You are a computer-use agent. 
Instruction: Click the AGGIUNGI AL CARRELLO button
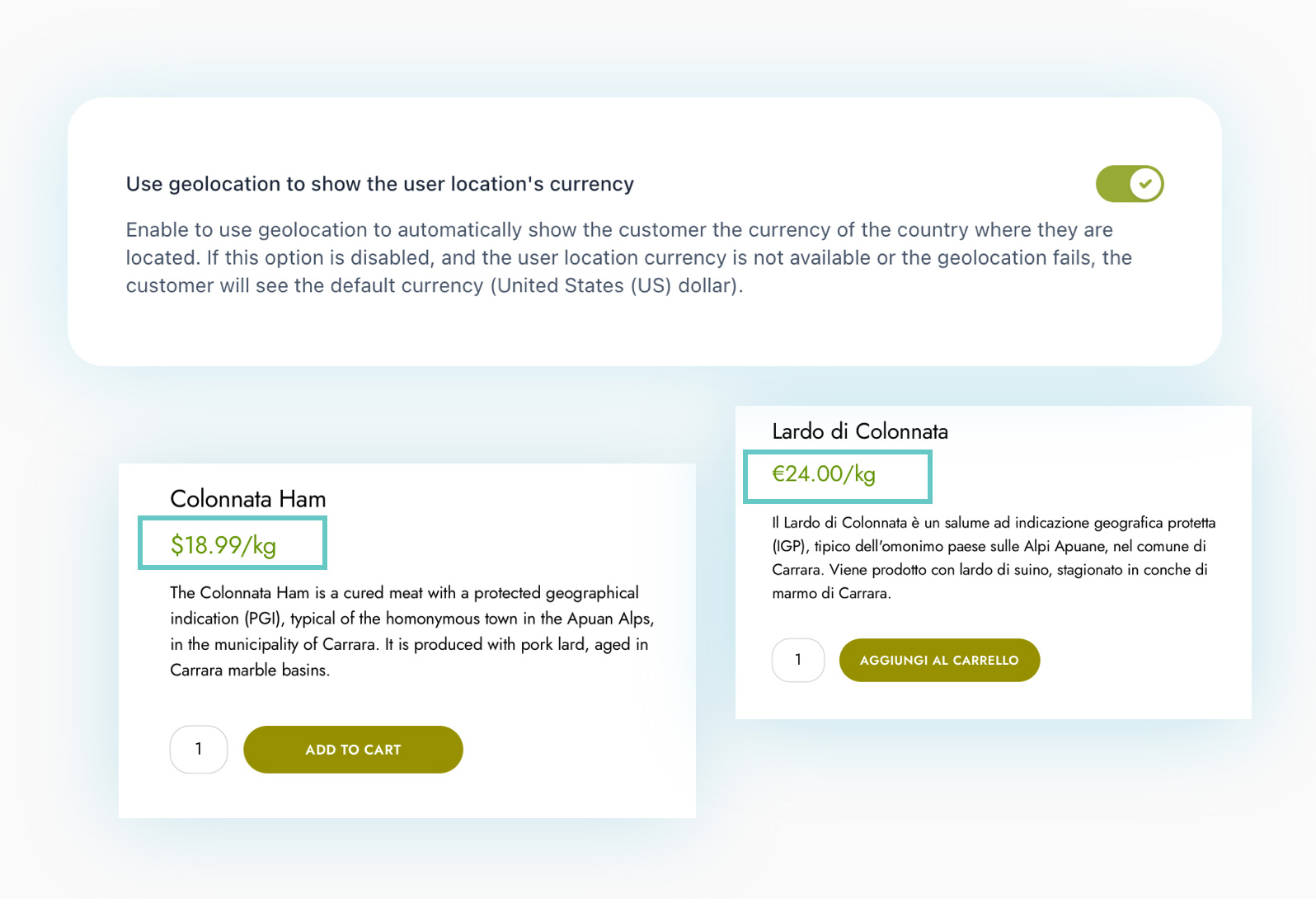click(939, 660)
